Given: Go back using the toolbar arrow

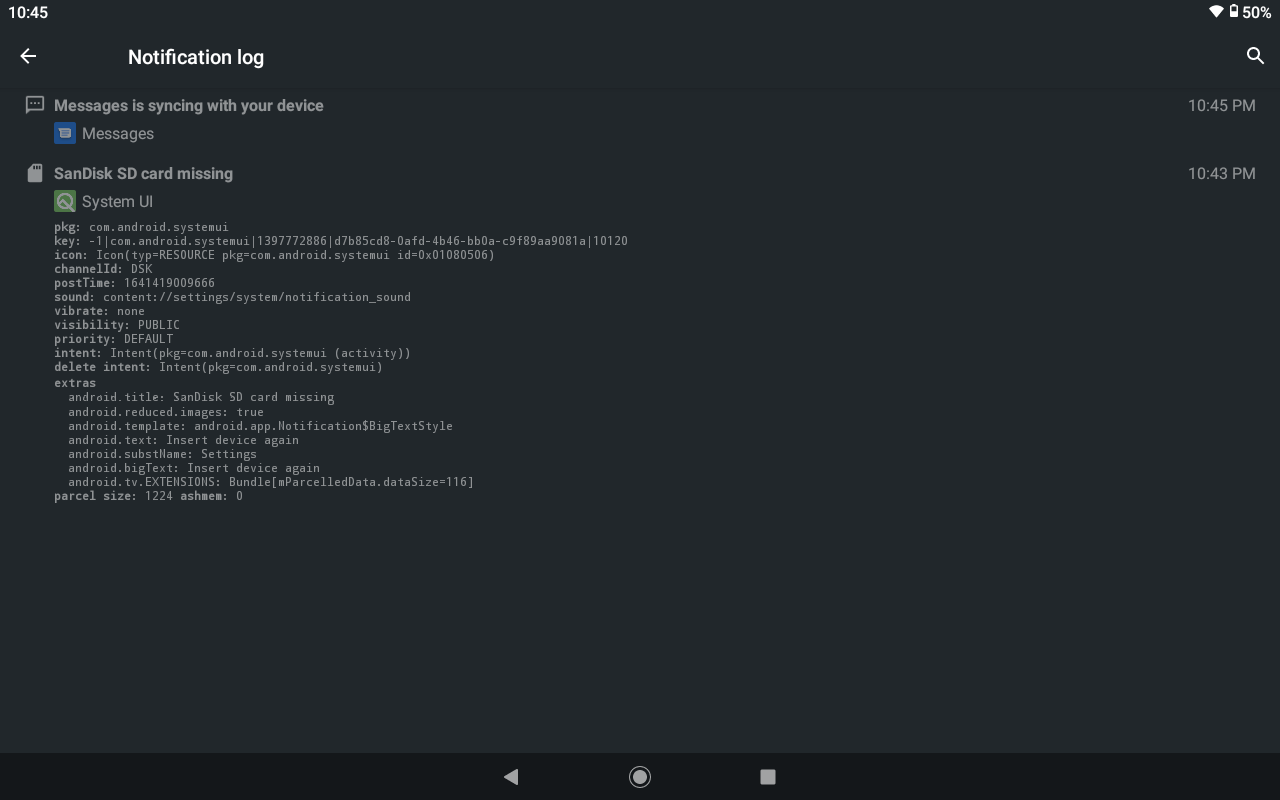Looking at the screenshot, I should click(x=28, y=57).
